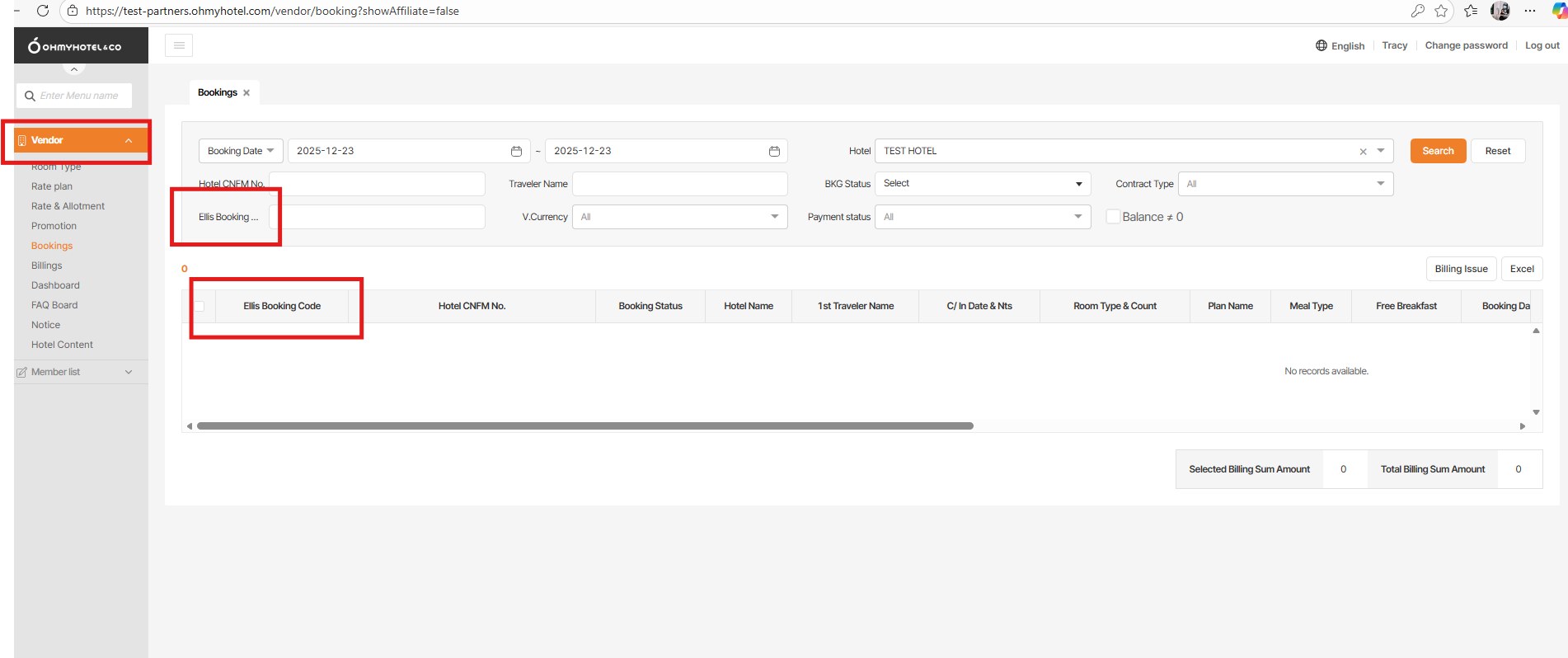This screenshot has width=1568, height=658.
Task: Click the OhMyHotel&Co logo
Action: tap(75, 46)
